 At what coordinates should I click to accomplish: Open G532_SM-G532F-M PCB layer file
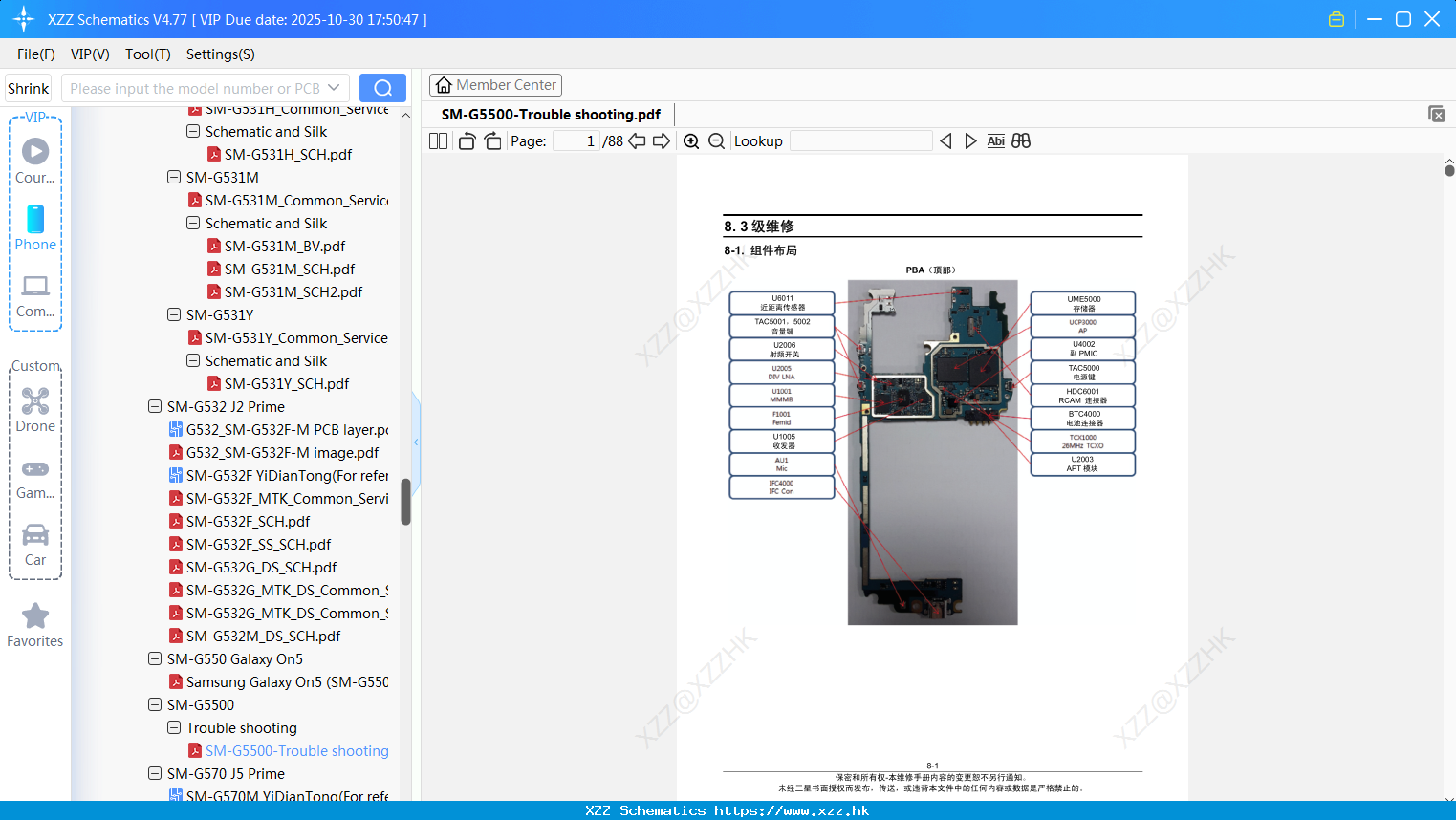click(x=287, y=429)
